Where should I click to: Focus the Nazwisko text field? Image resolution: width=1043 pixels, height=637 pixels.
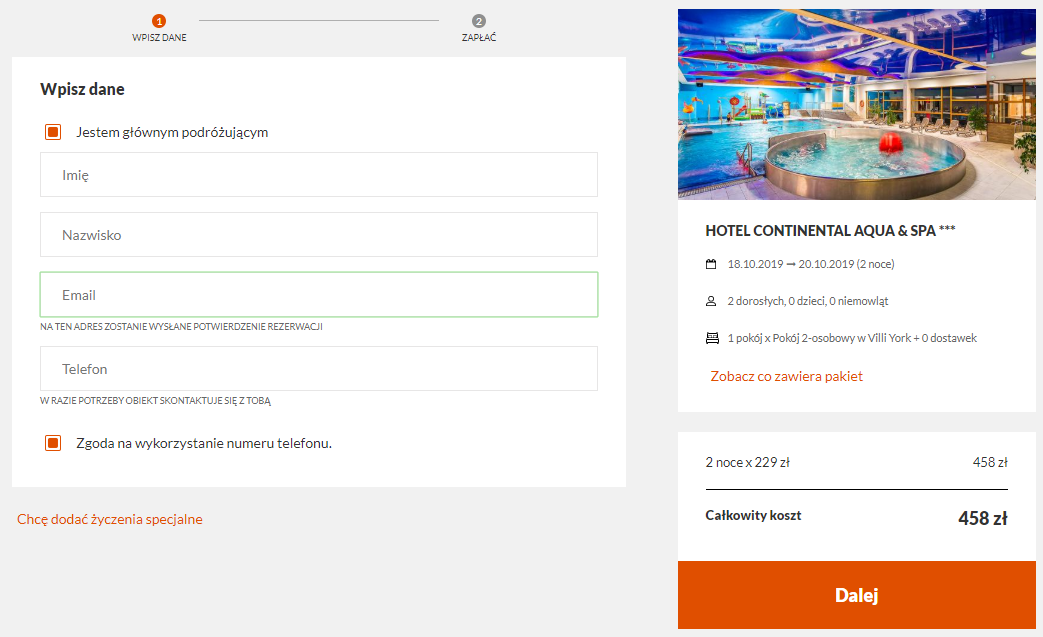[319, 235]
